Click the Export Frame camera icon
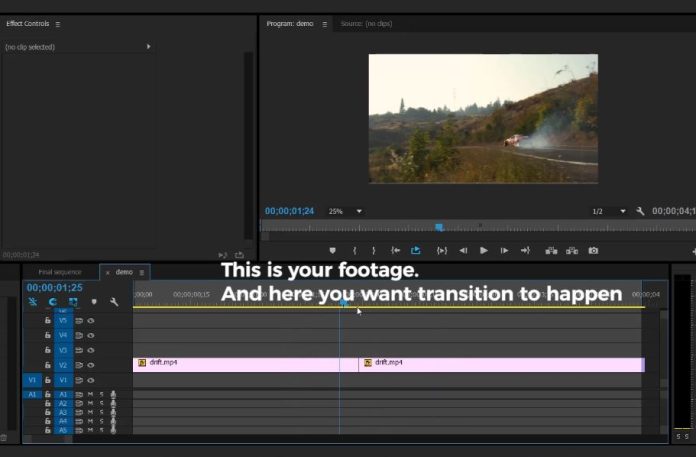The height and width of the screenshot is (457, 696). (x=593, y=251)
